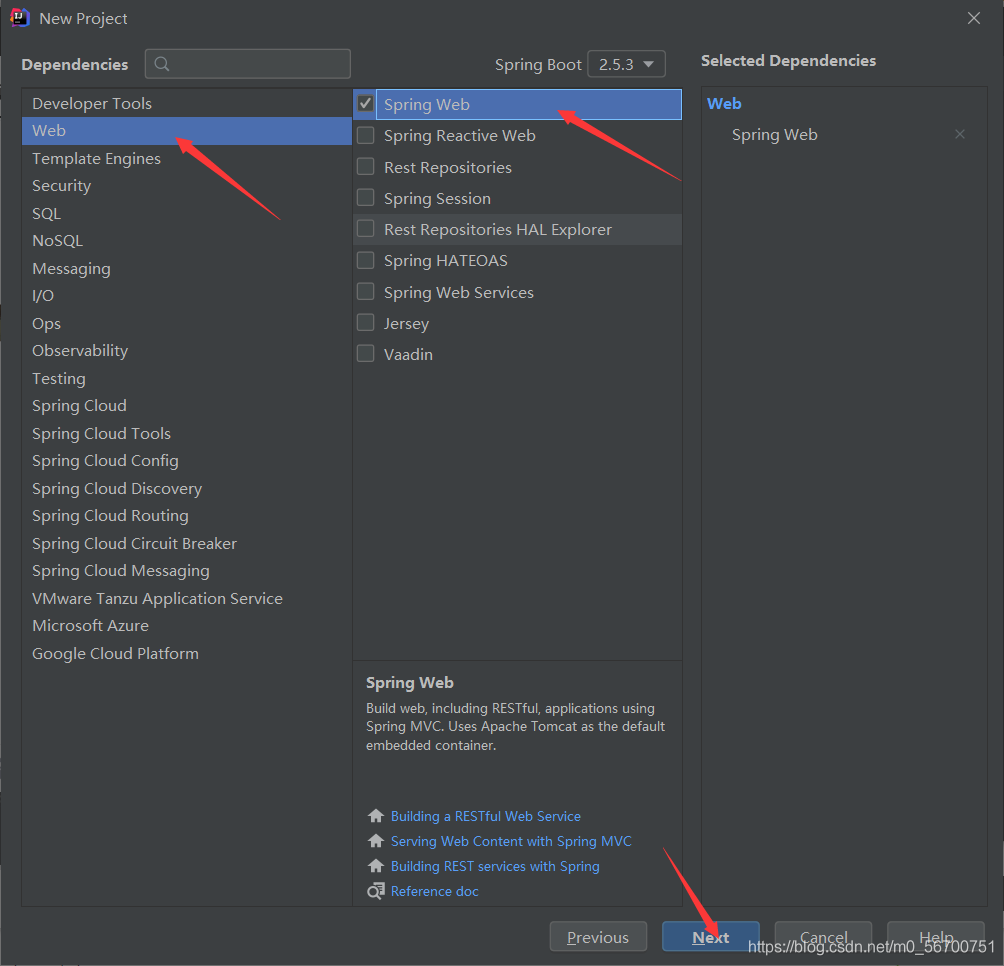Screen dimensions: 1004x966
Task: Select the Jersey dependency label
Action: pyautogui.click(x=406, y=323)
